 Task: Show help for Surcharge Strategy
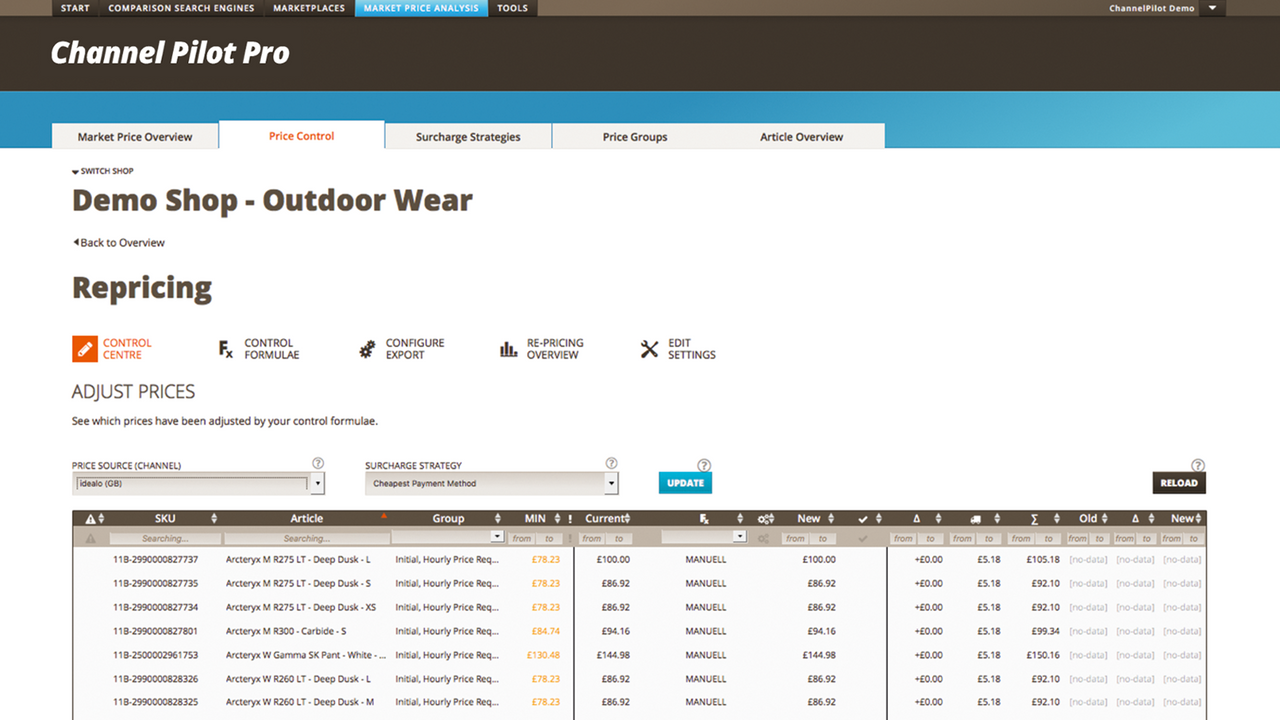[611, 463]
